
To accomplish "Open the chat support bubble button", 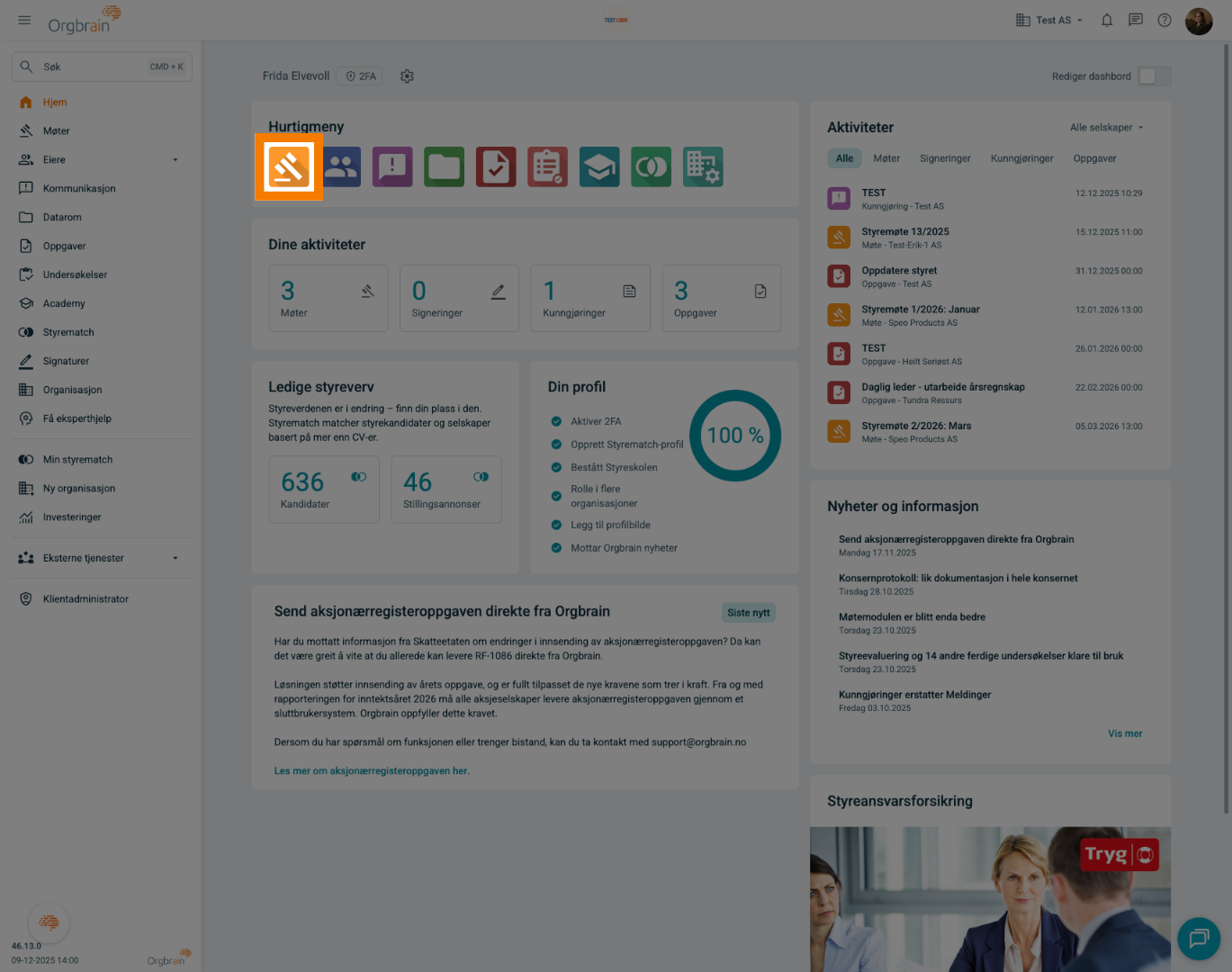I will pyautogui.click(x=1199, y=939).
